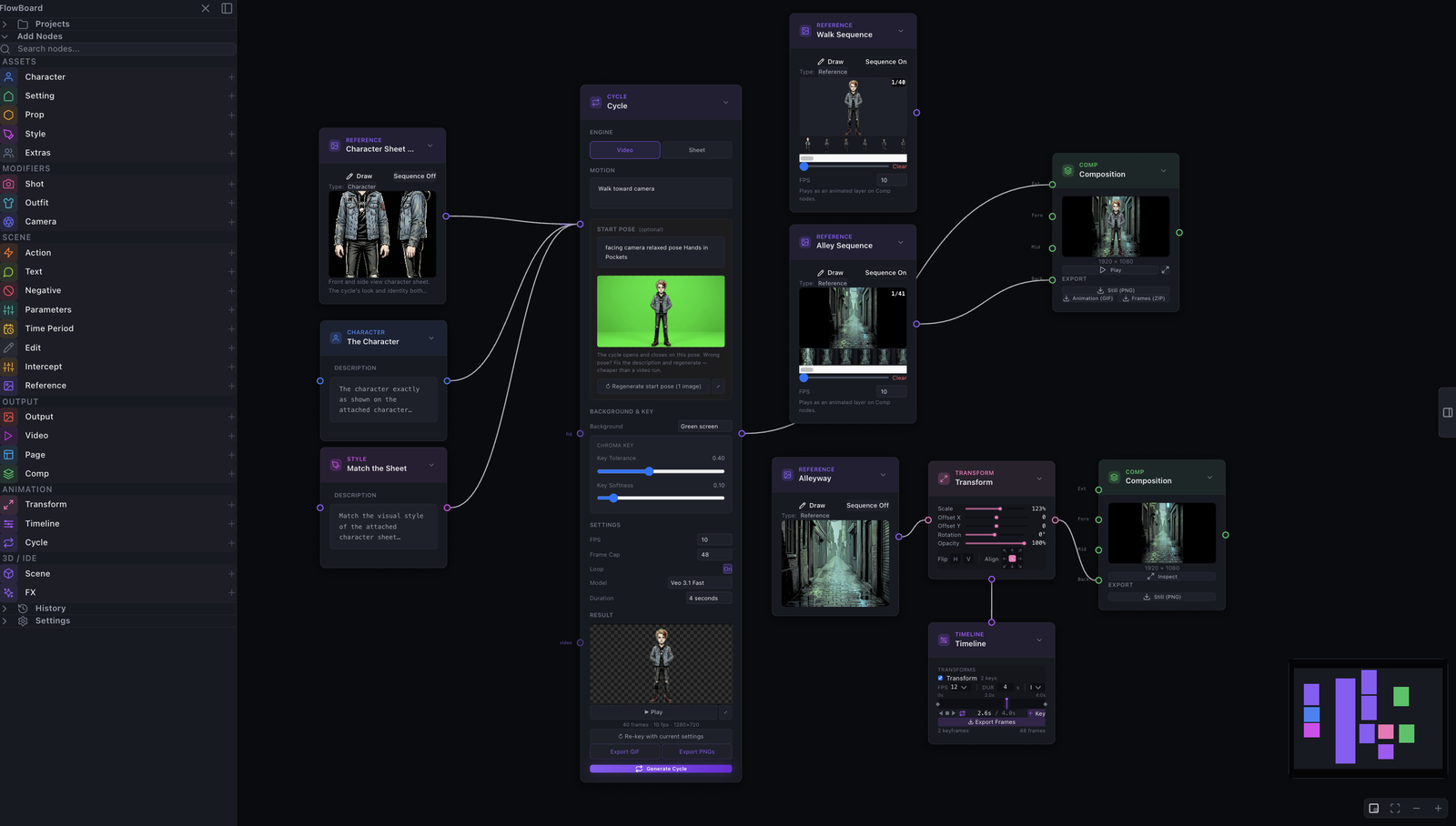
Task: Click the fit-to-view icon in bottom-right controls
Action: 1395,808
